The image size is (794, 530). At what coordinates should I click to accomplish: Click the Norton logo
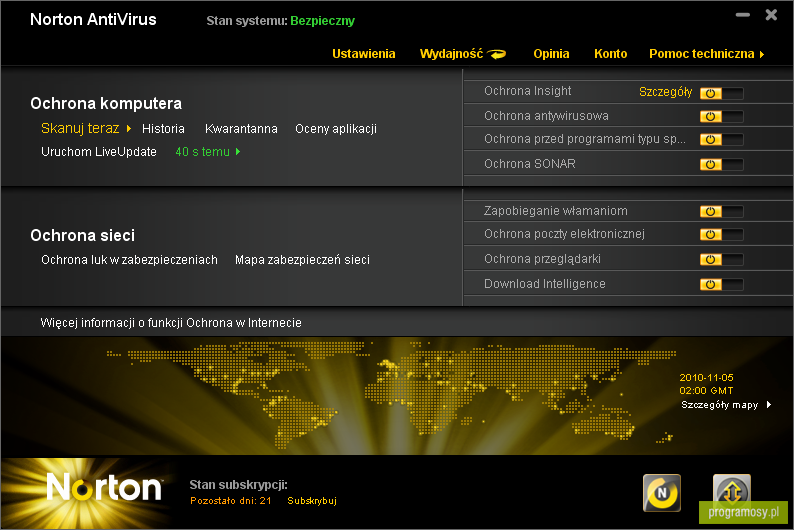click(x=104, y=487)
